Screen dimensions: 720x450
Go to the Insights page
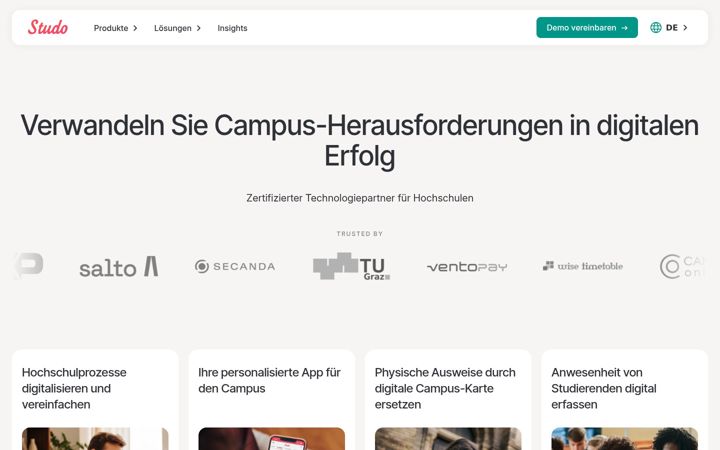point(232,28)
